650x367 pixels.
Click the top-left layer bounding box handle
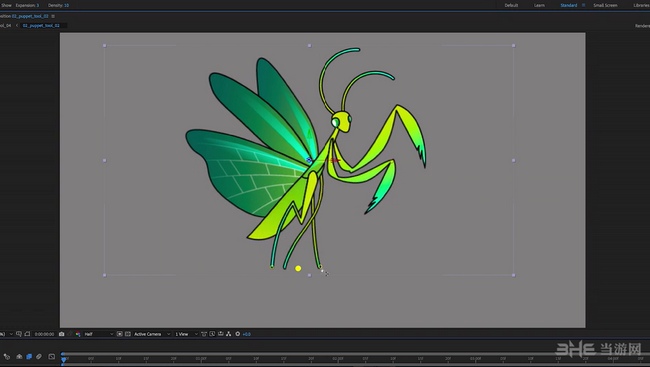[104, 46]
